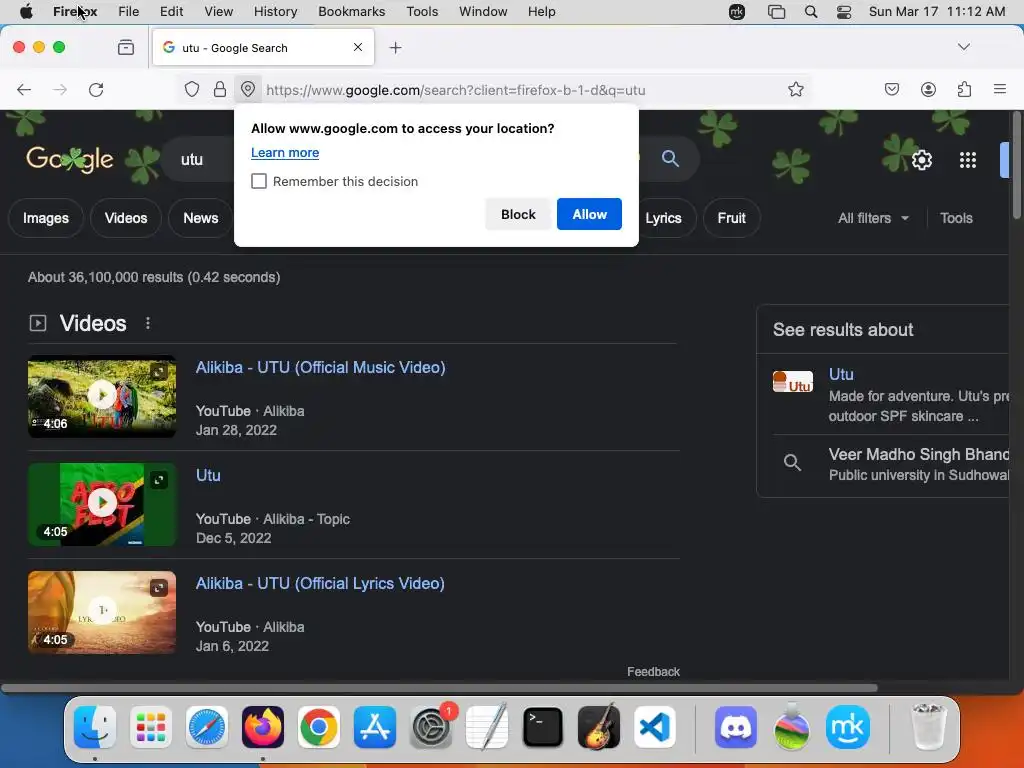Open Visual Studio Code from Dock
Screen dimensions: 1024x768
pos(654,726)
